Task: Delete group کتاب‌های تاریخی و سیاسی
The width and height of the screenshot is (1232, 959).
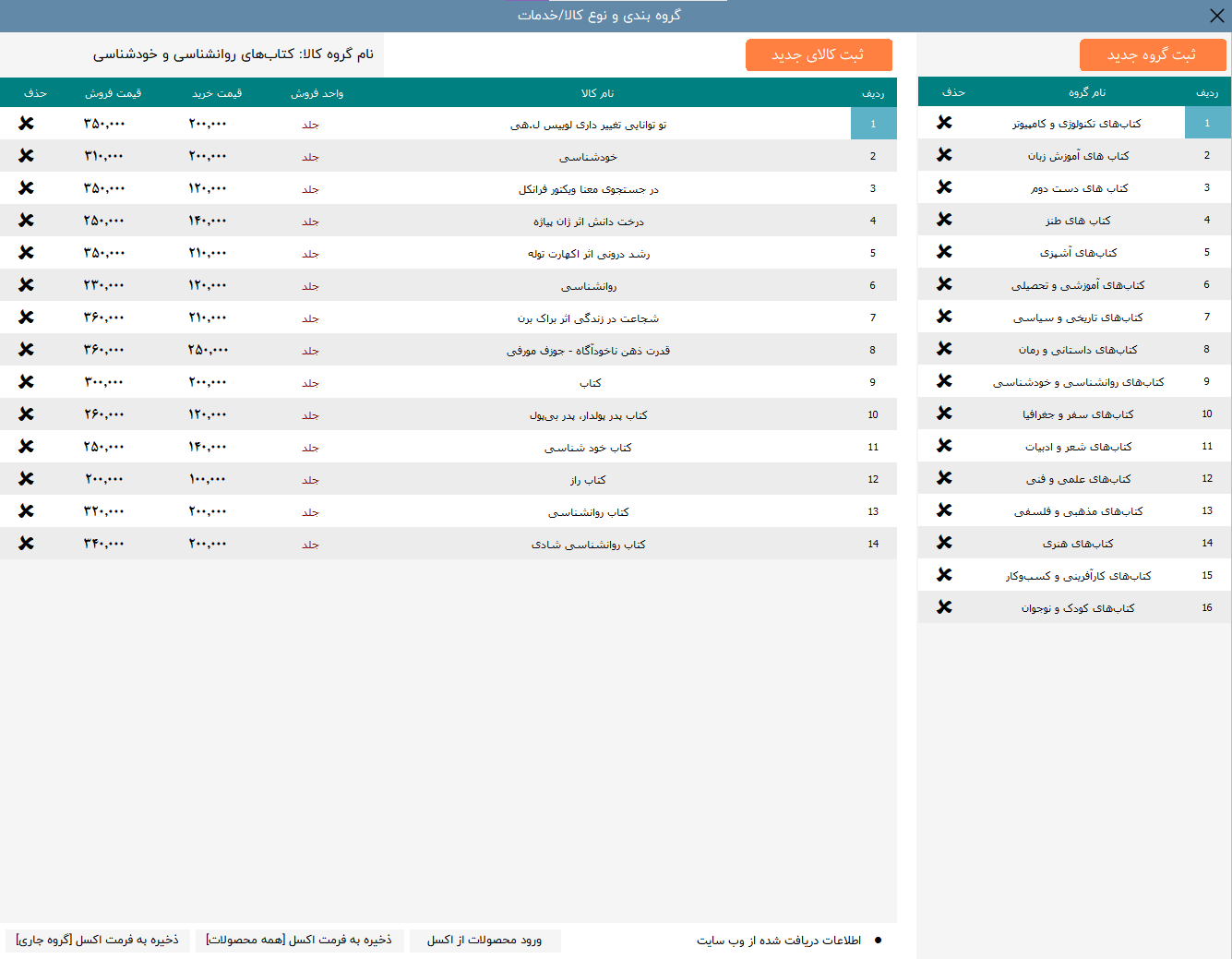Action: click(x=944, y=317)
